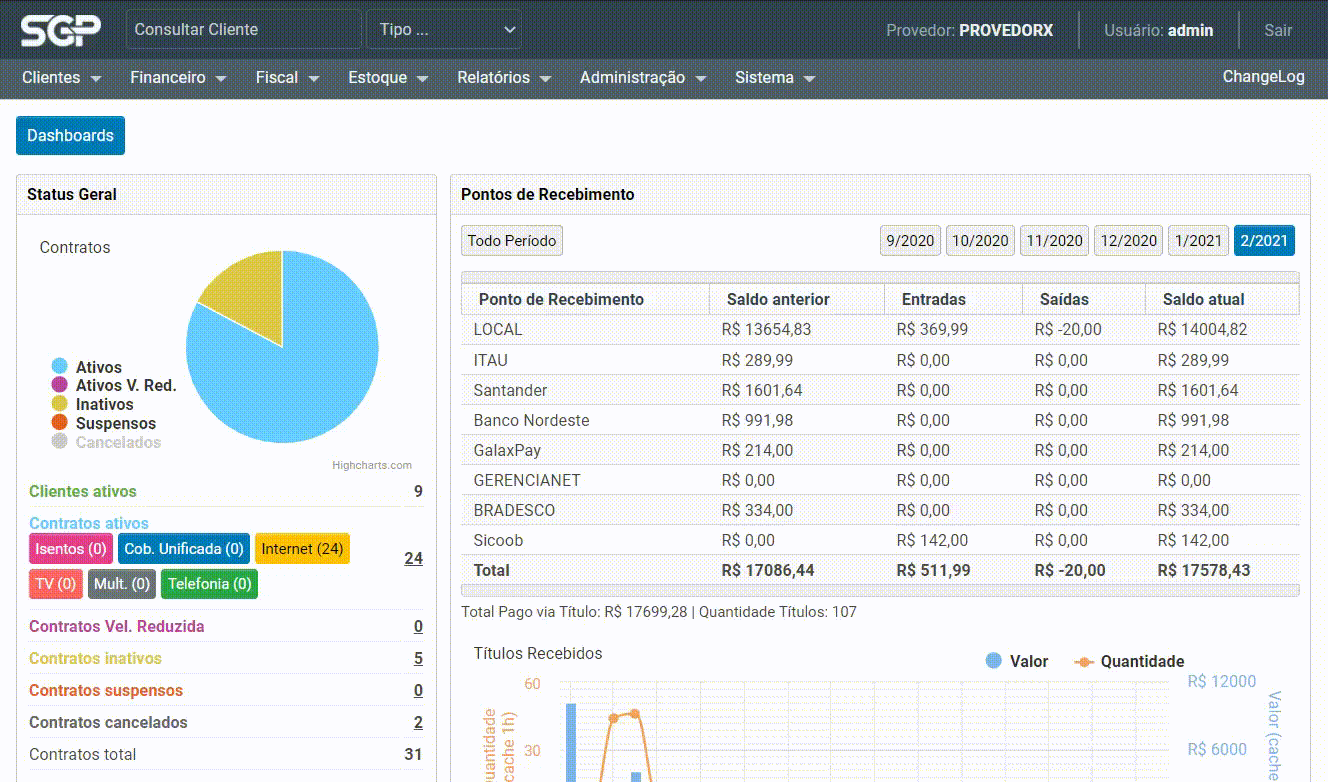Open Contratos Vel. Reduzida count 0
Screen dimensions: 1328x782
pyautogui.click(x=418, y=627)
